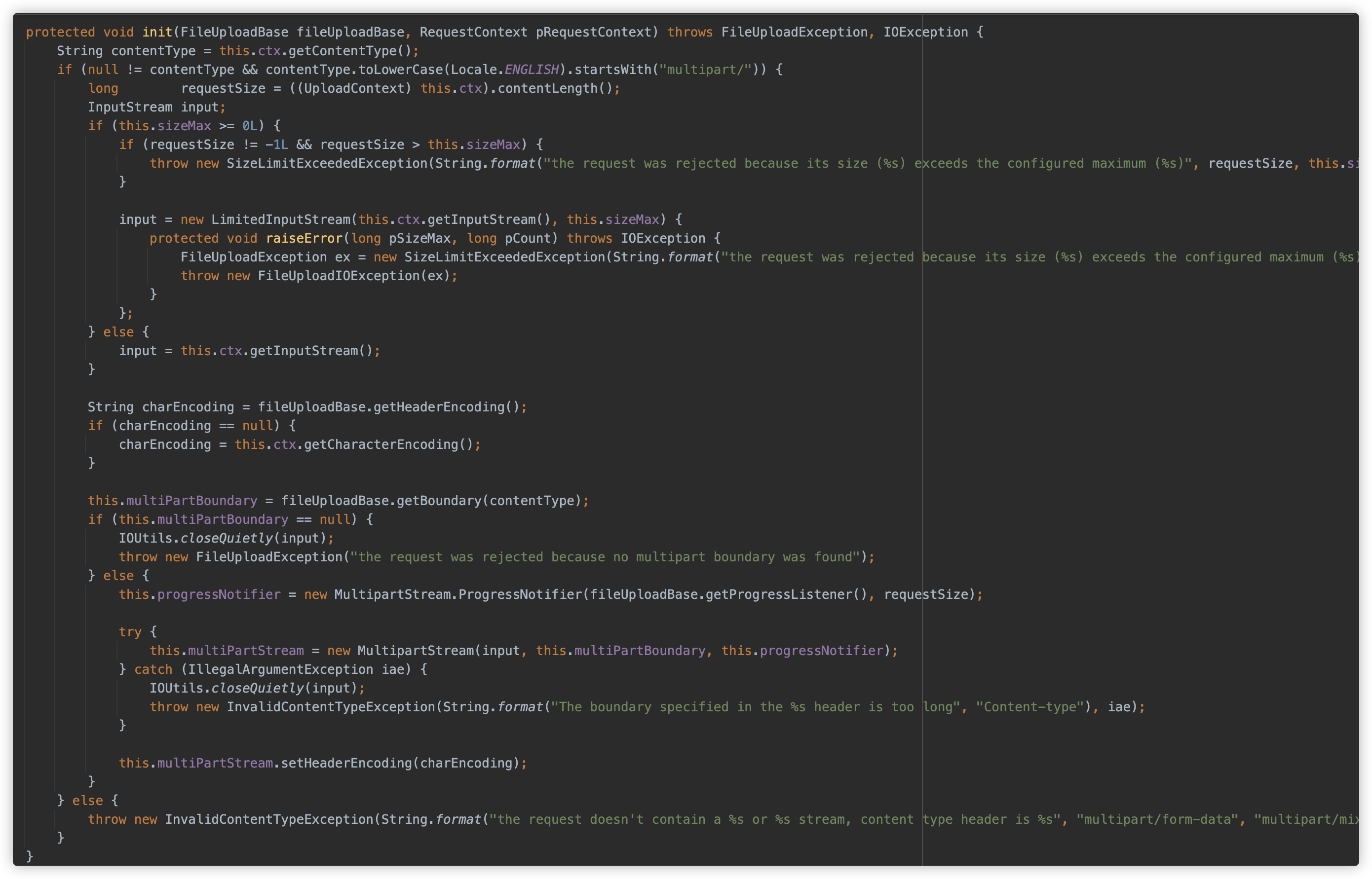The width and height of the screenshot is (1372, 879).
Task: Click getCharacterEncoding() call
Action: click(x=389, y=444)
